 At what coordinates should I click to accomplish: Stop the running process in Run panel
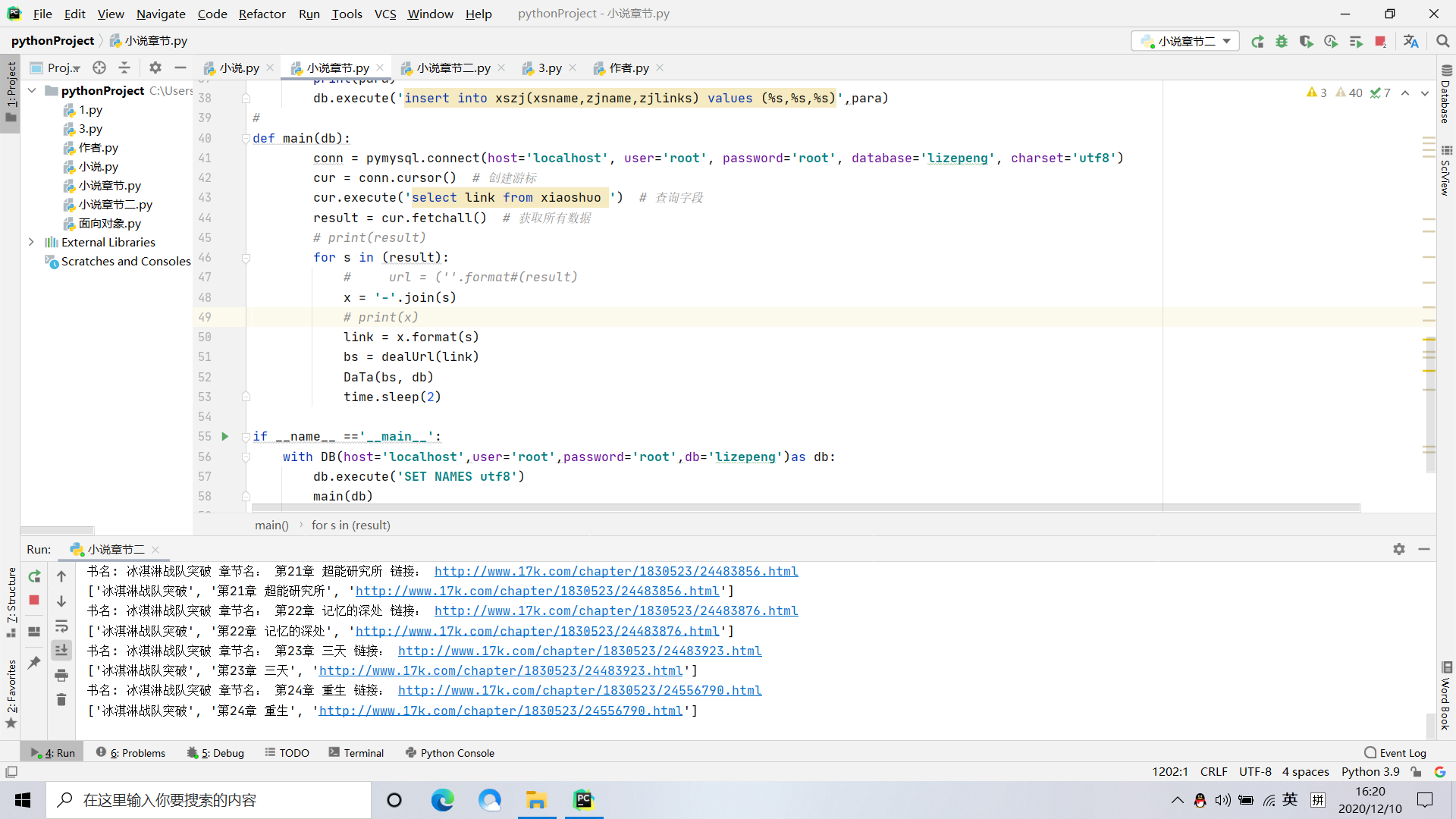coord(34,601)
